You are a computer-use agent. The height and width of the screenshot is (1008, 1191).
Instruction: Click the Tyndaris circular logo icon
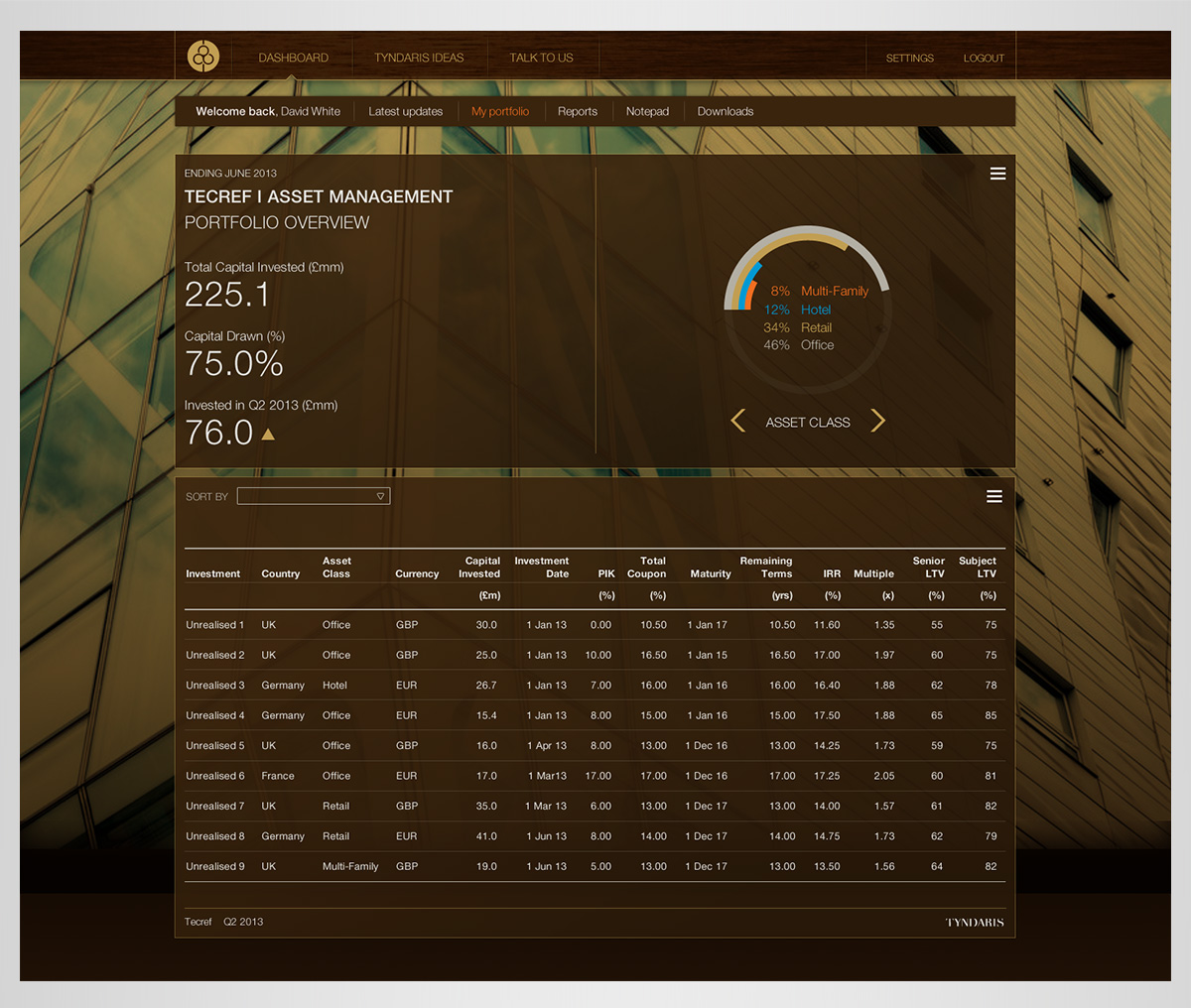(203, 57)
